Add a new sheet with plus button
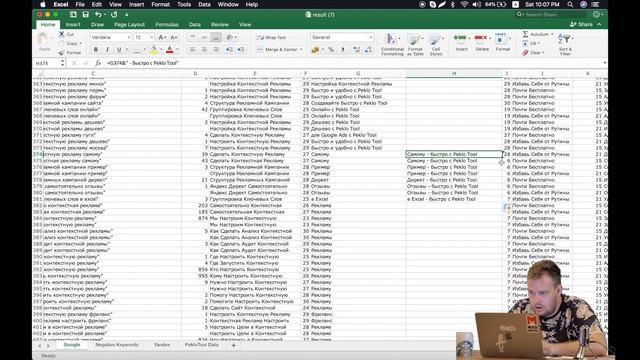The height and width of the screenshot is (360, 640). tap(233, 345)
